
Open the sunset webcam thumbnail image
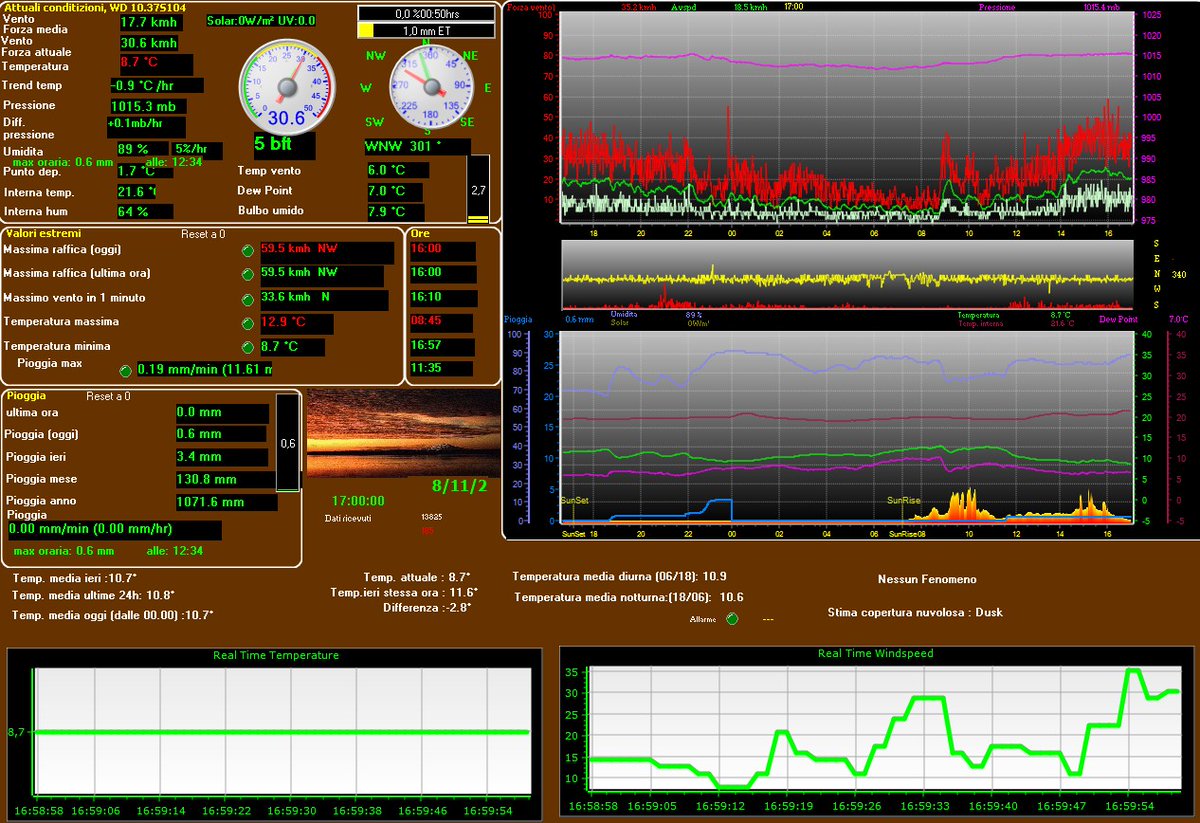click(x=404, y=433)
